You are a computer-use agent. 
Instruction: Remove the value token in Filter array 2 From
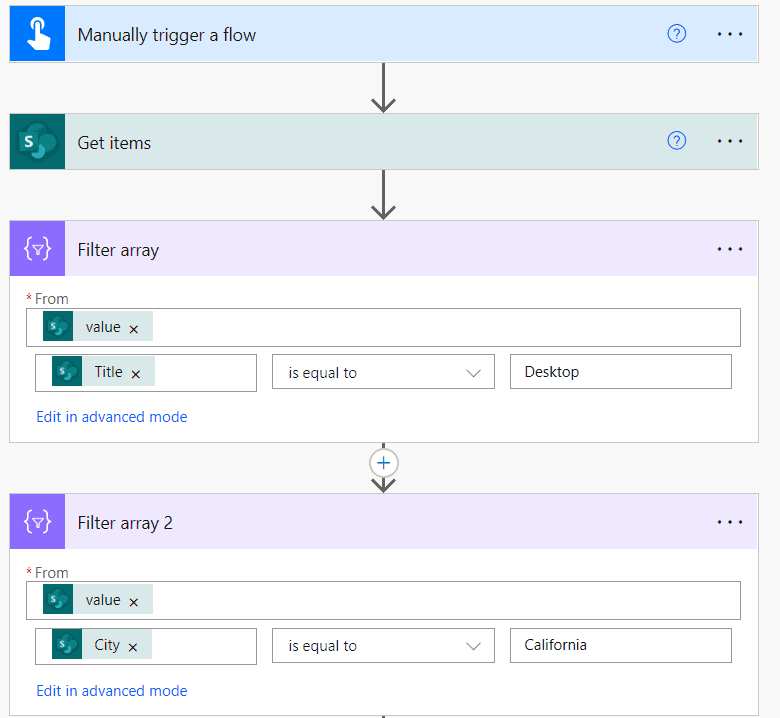(x=133, y=602)
